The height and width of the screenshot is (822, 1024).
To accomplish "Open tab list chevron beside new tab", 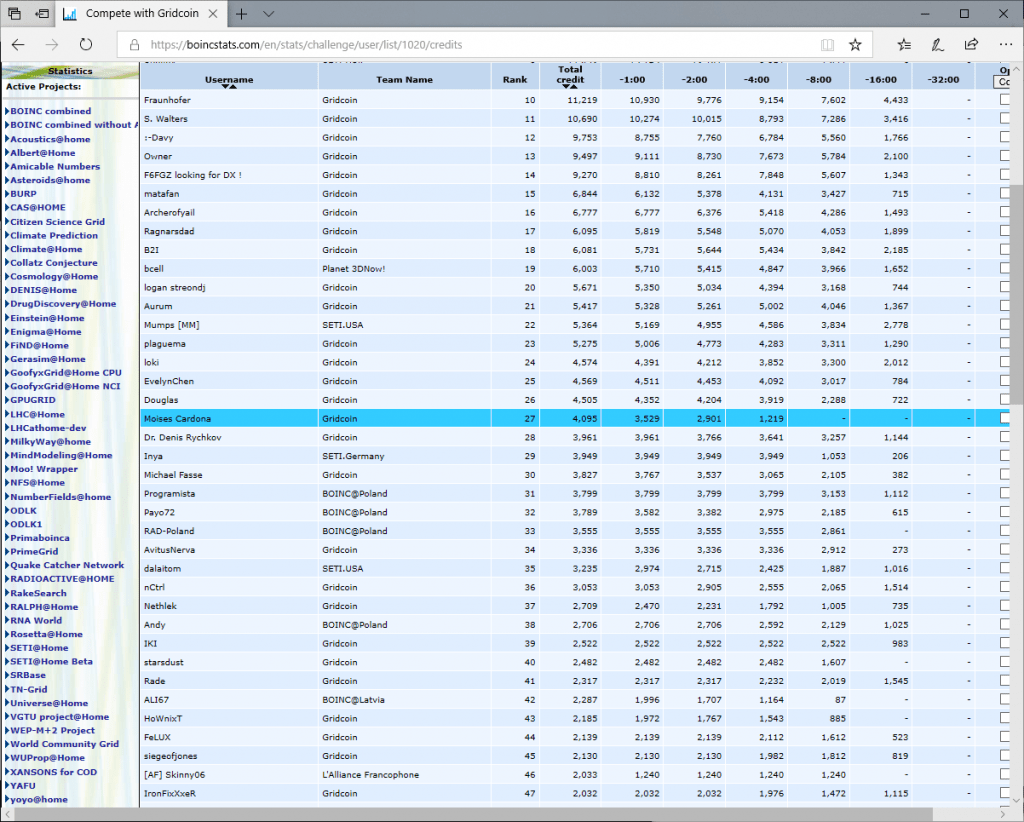I will coord(270,14).
